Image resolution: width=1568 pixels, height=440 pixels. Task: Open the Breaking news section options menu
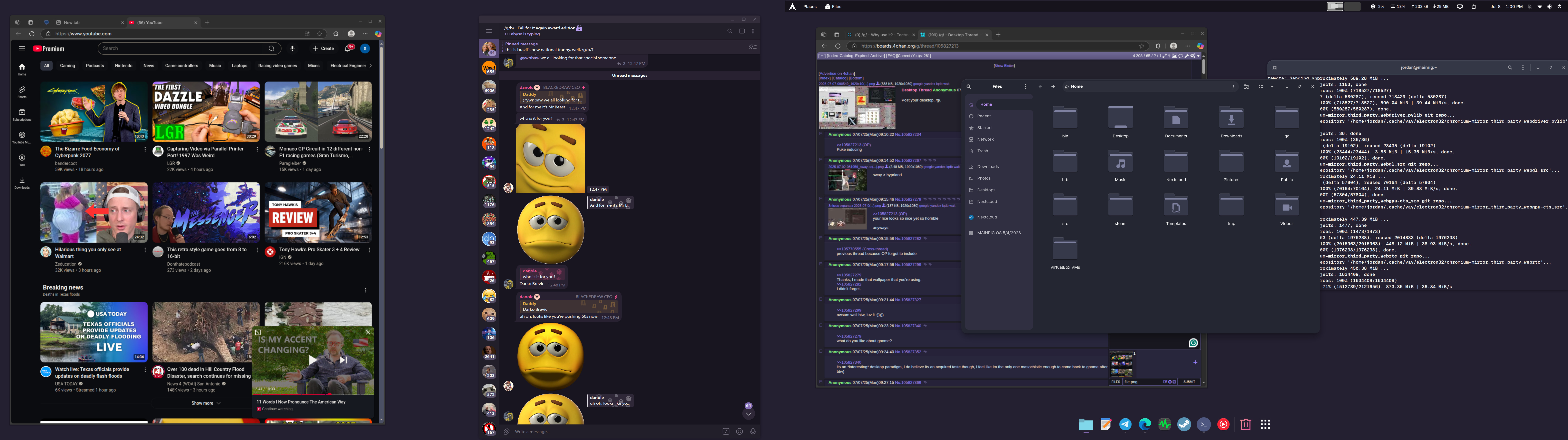point(366,290)
